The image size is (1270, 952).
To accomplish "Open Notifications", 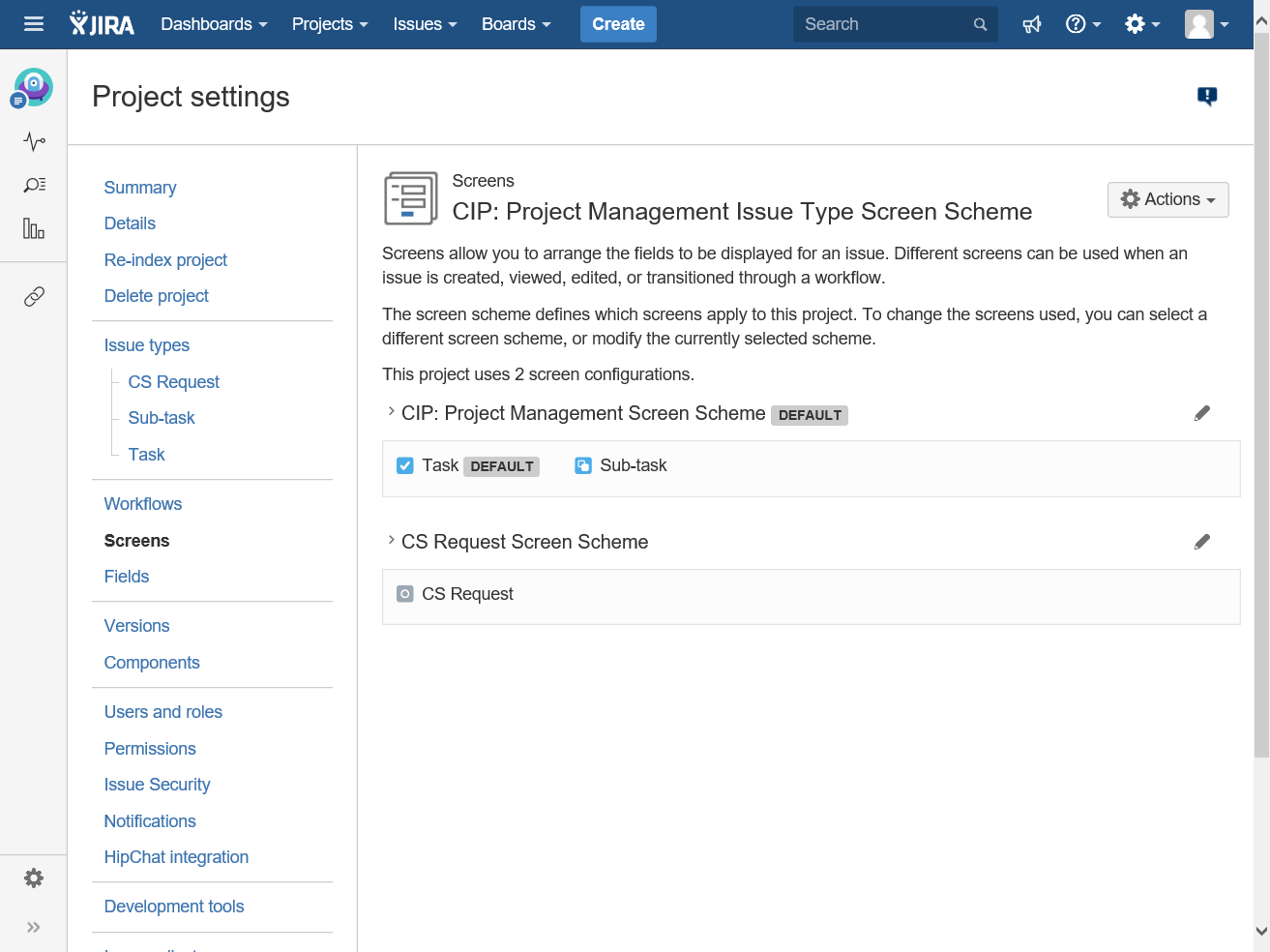I will pyautogui.click(x=150, y=821).
